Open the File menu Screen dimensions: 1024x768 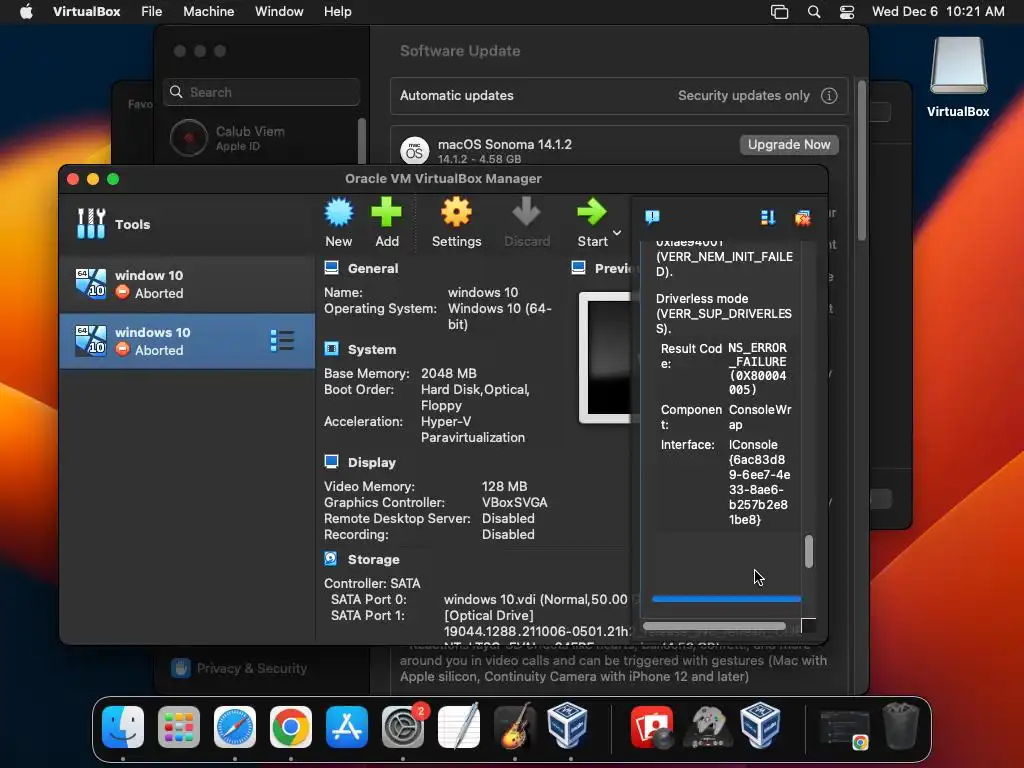(x=152, y=11)
